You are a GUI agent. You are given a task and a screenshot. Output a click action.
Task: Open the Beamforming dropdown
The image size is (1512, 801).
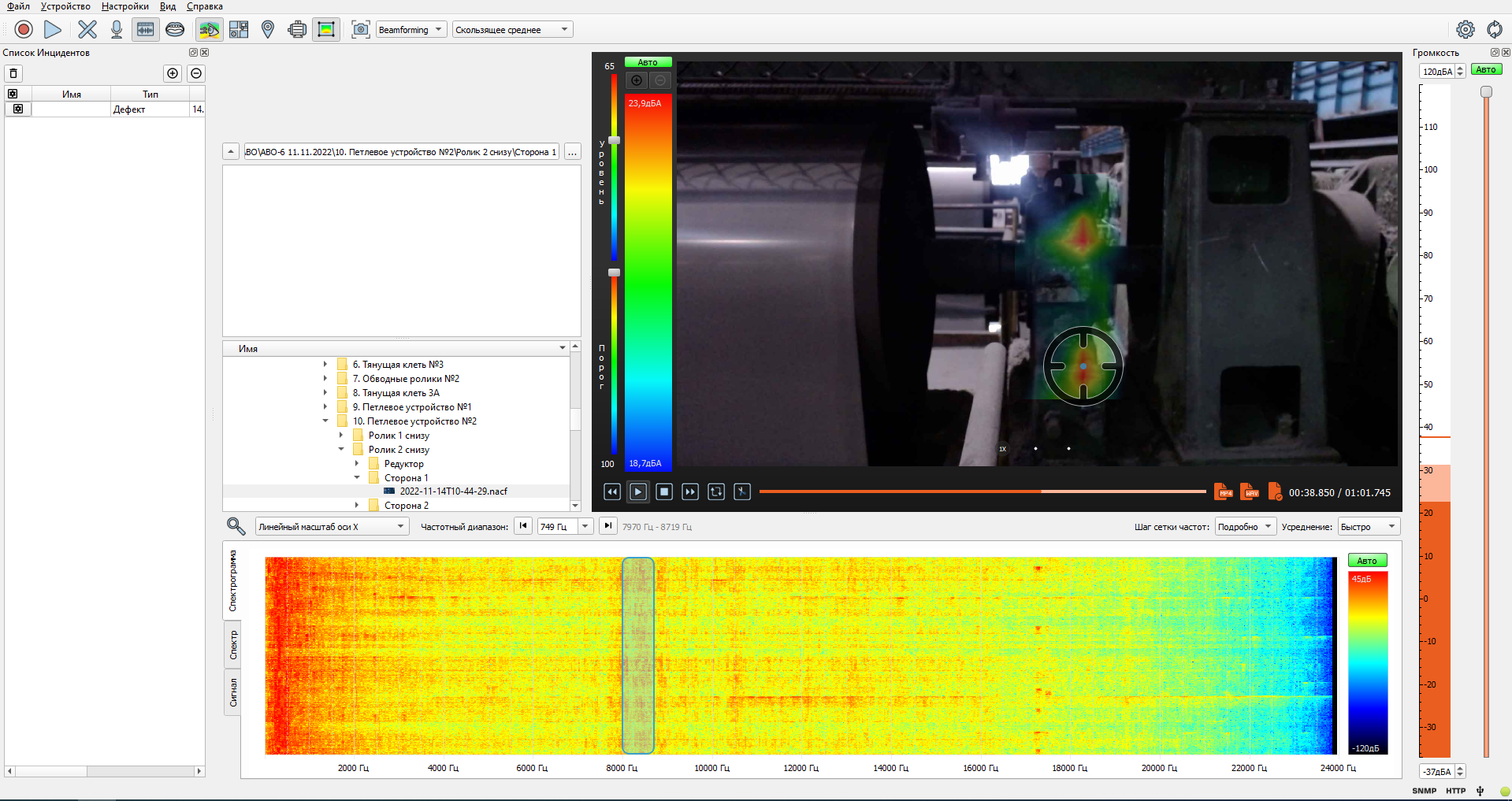[411, 30]
